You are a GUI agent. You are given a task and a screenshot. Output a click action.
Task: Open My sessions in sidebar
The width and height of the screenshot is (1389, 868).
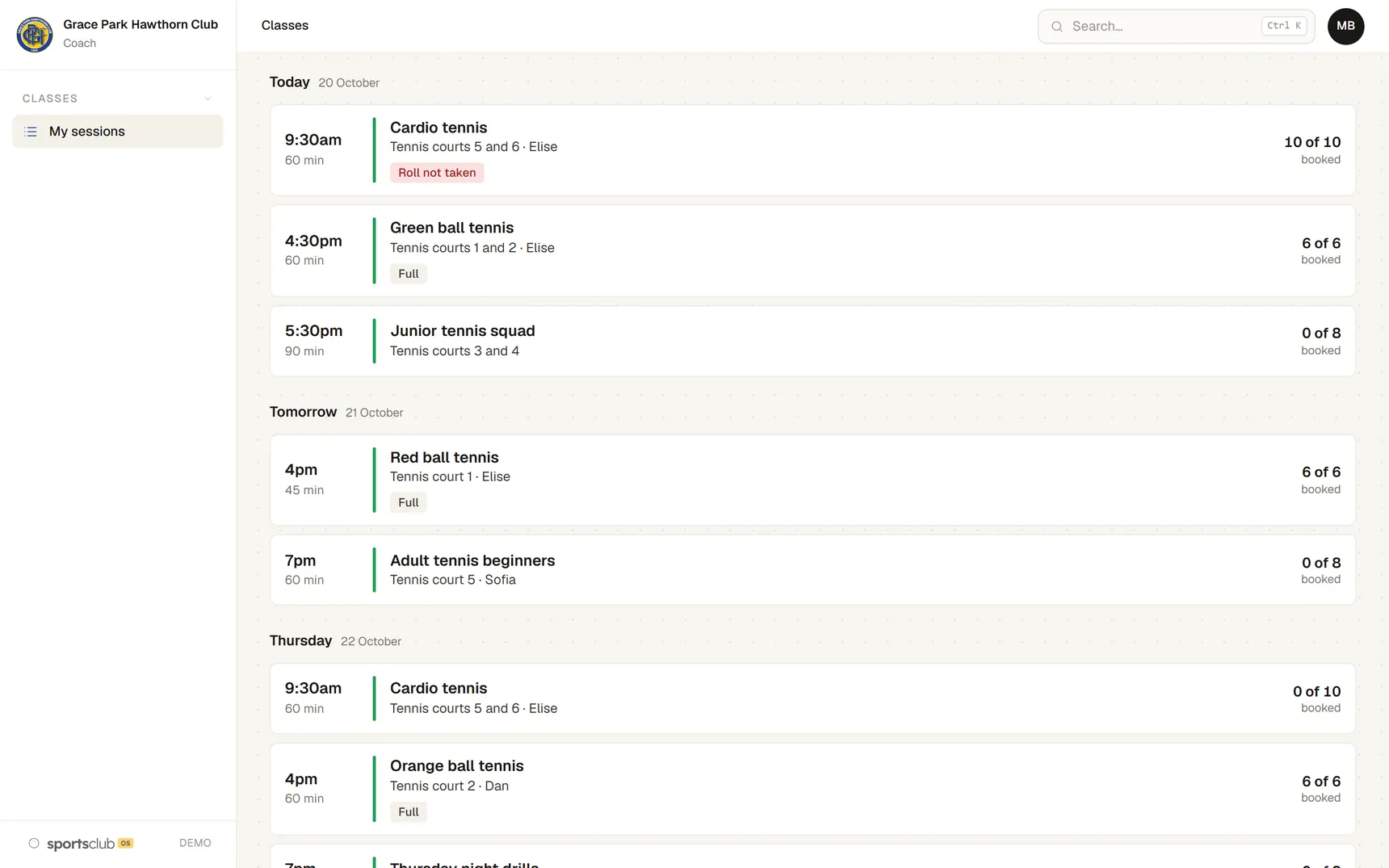[x=118, y=132]
